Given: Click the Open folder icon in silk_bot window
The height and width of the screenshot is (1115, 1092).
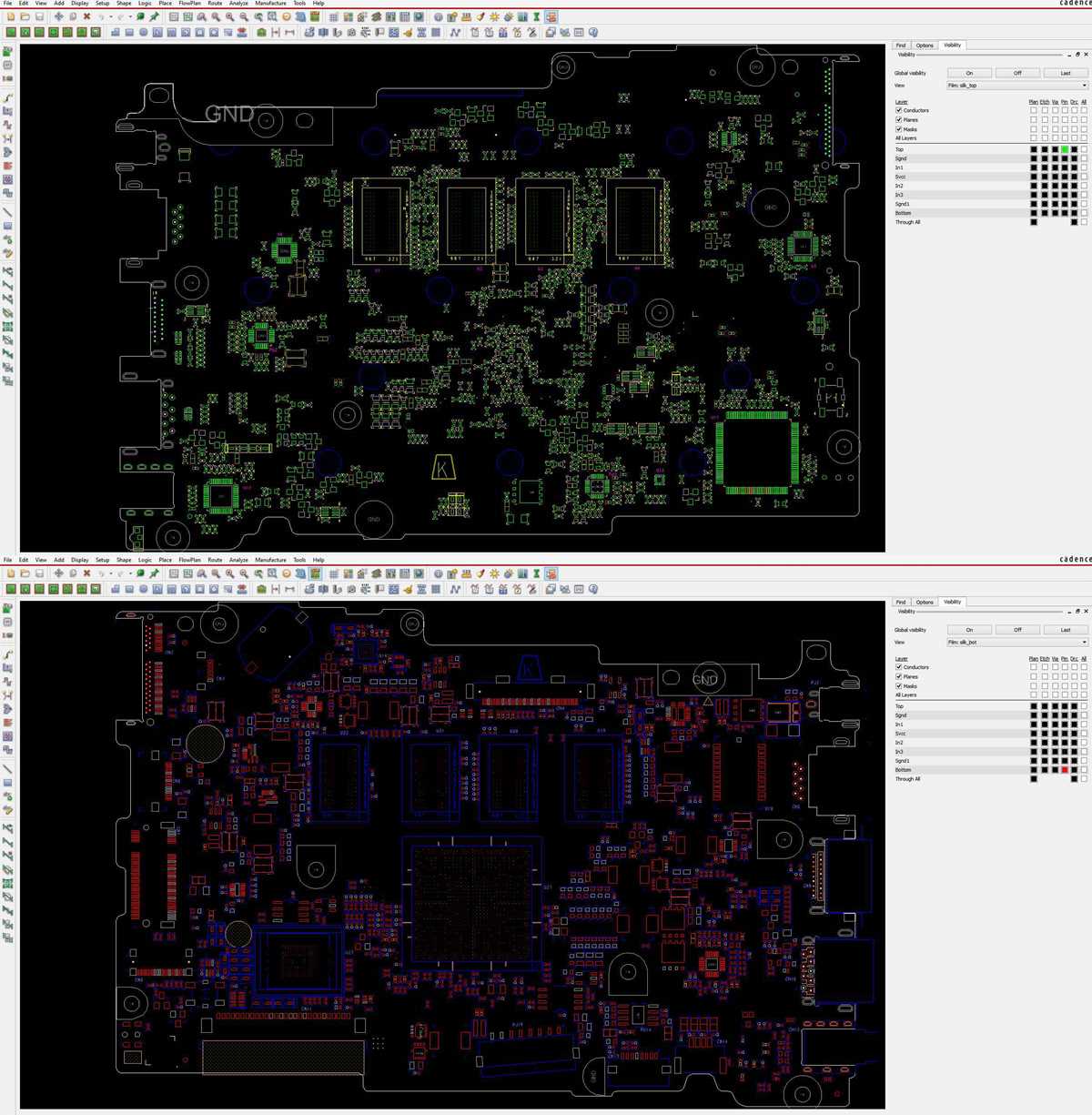Looking at the screenshot, I should click(25, 573).
